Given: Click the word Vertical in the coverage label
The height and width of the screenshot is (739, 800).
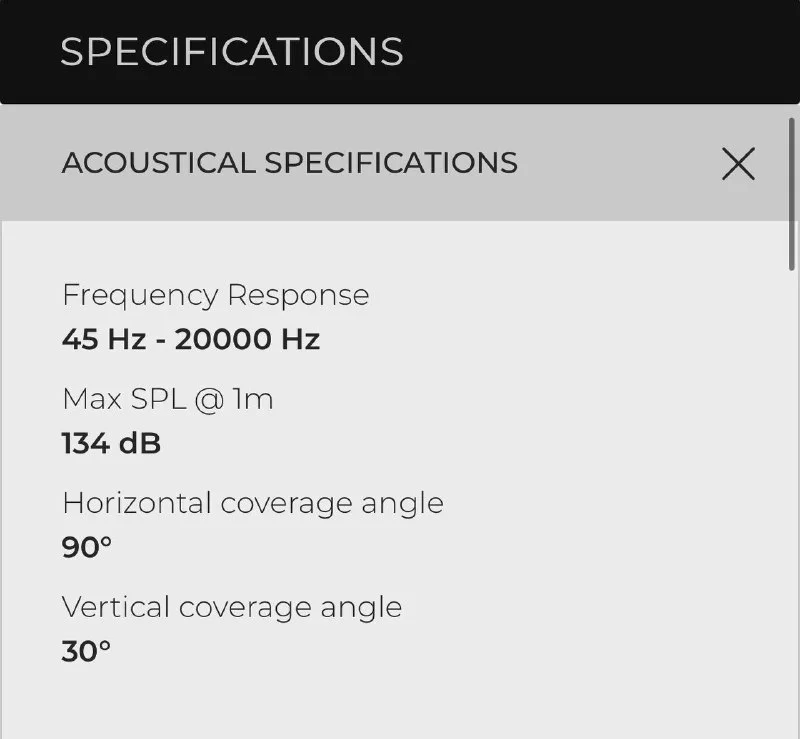Looking at the screenshot, I should pyautogui.click(x=116, y=607).
